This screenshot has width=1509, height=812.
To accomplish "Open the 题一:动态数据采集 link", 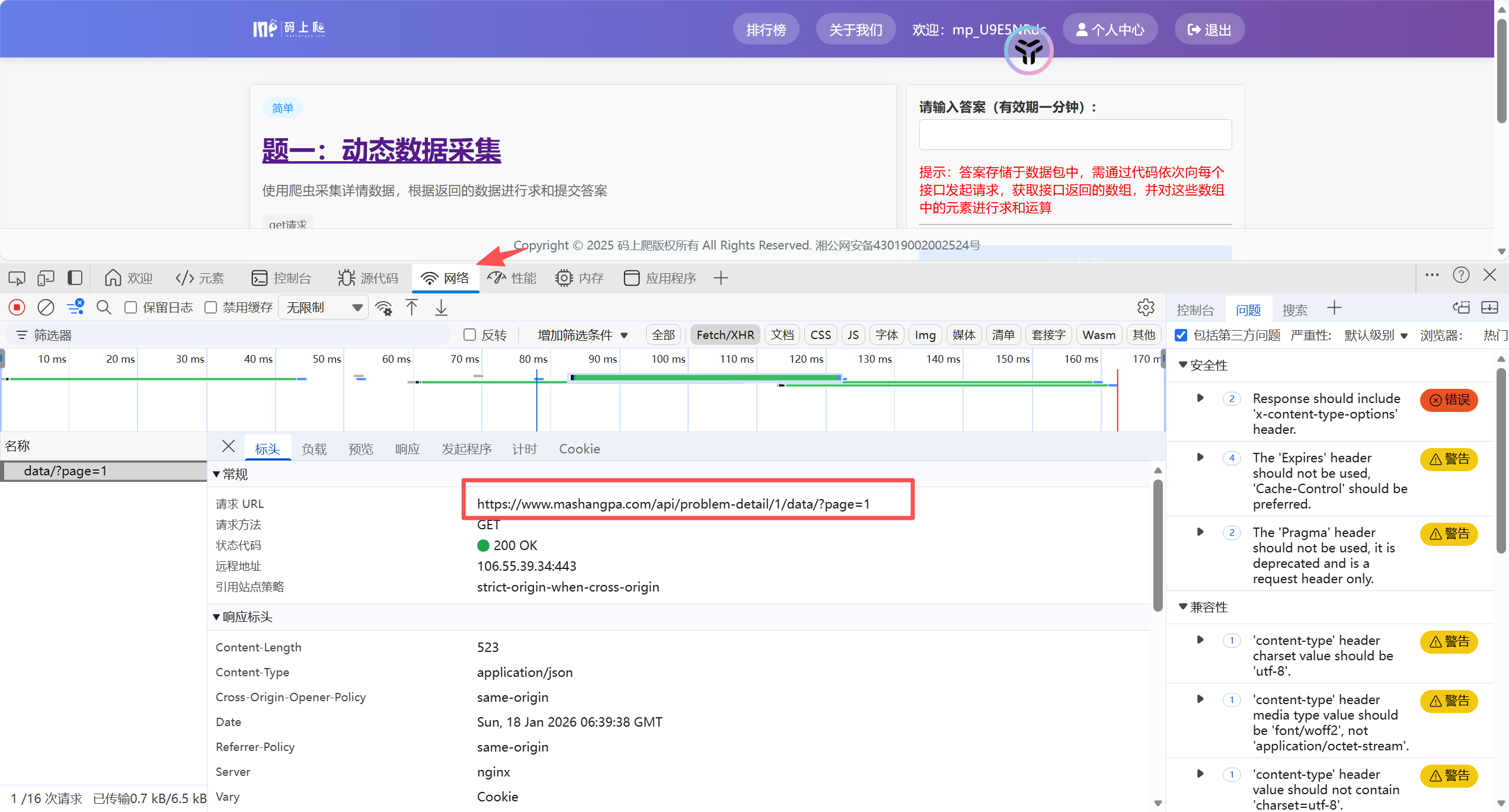I will point(381,151).
